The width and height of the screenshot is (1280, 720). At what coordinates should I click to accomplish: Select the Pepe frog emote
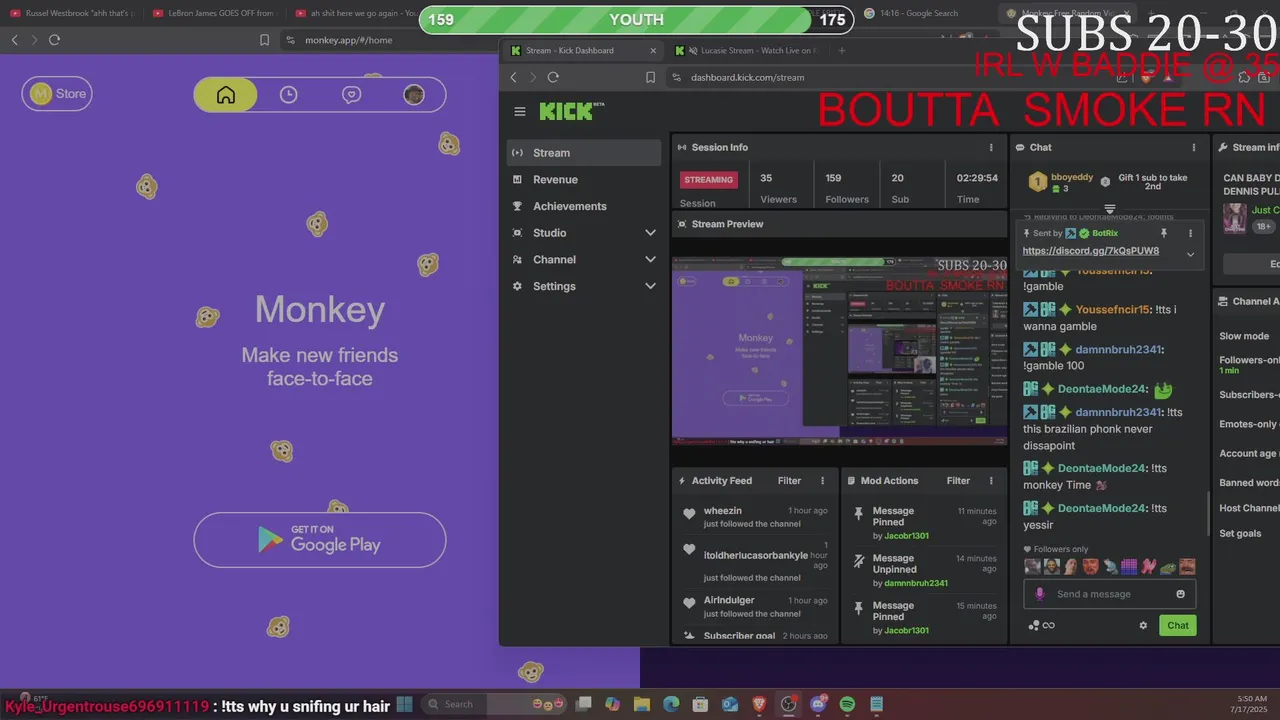pyautogui.click(x=1167, y=567)
